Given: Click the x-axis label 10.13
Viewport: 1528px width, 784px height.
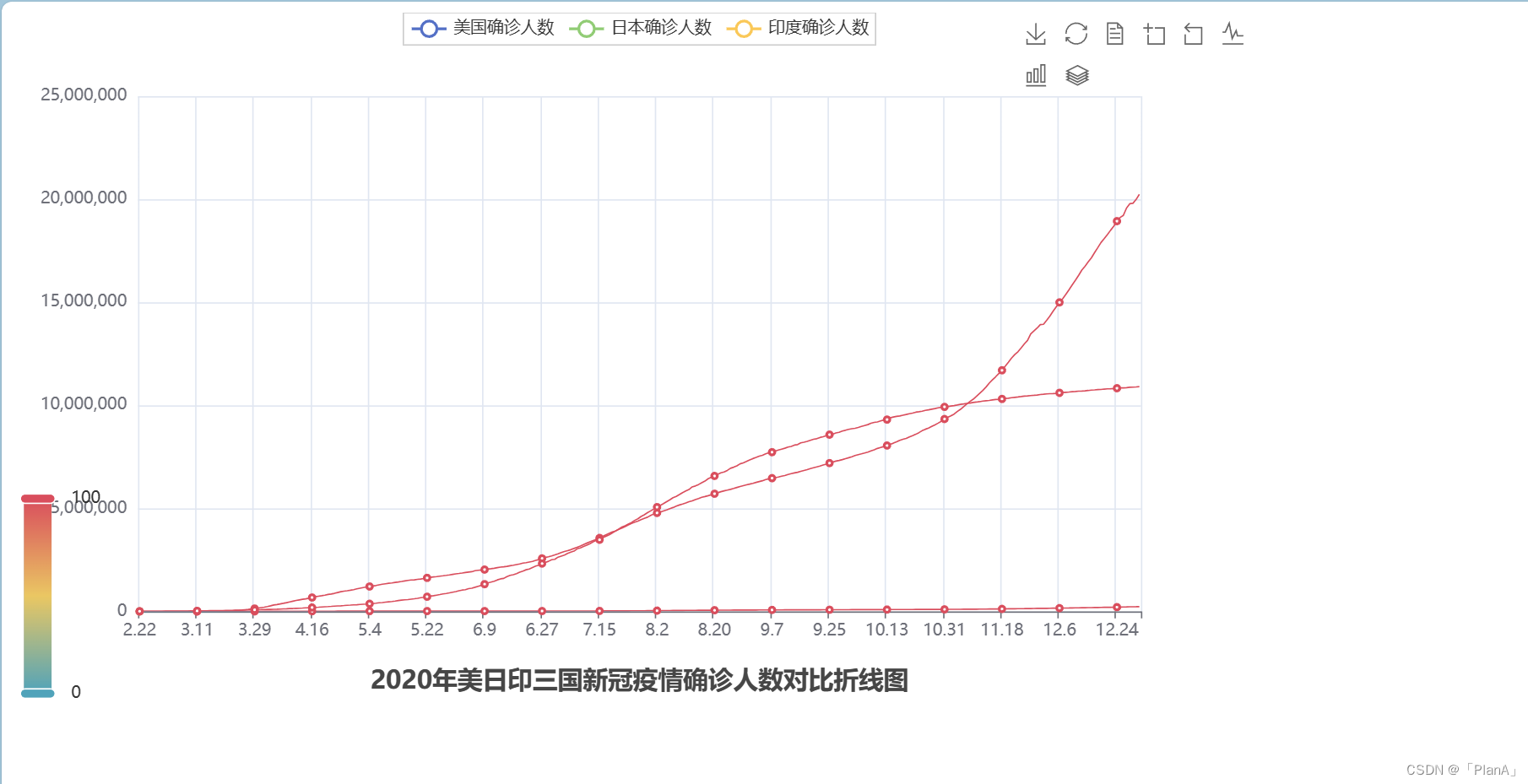Looking at the screenshot, I should [886, 630].
